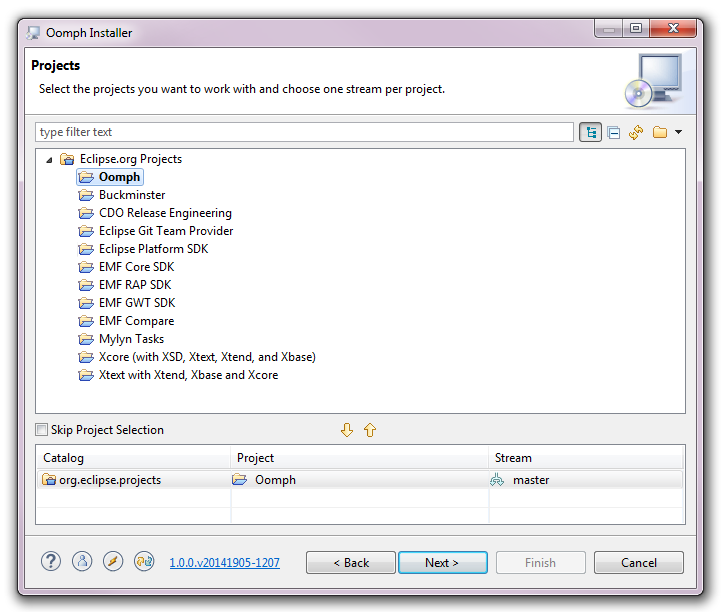Click in the type filter text field
Screen dimensions: 721x612
tap(304, 132)
